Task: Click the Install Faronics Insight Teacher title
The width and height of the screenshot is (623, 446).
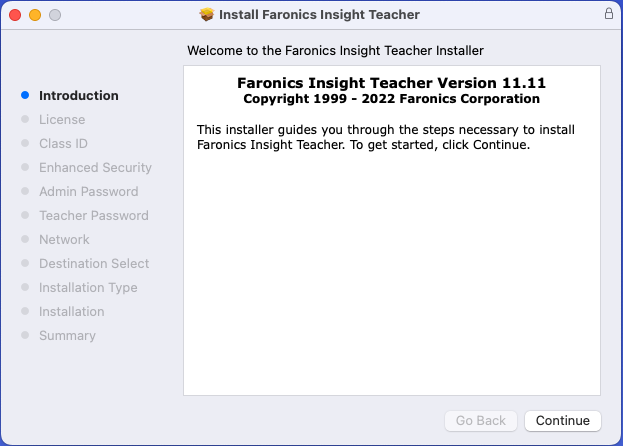Action: tap(320, 15)
